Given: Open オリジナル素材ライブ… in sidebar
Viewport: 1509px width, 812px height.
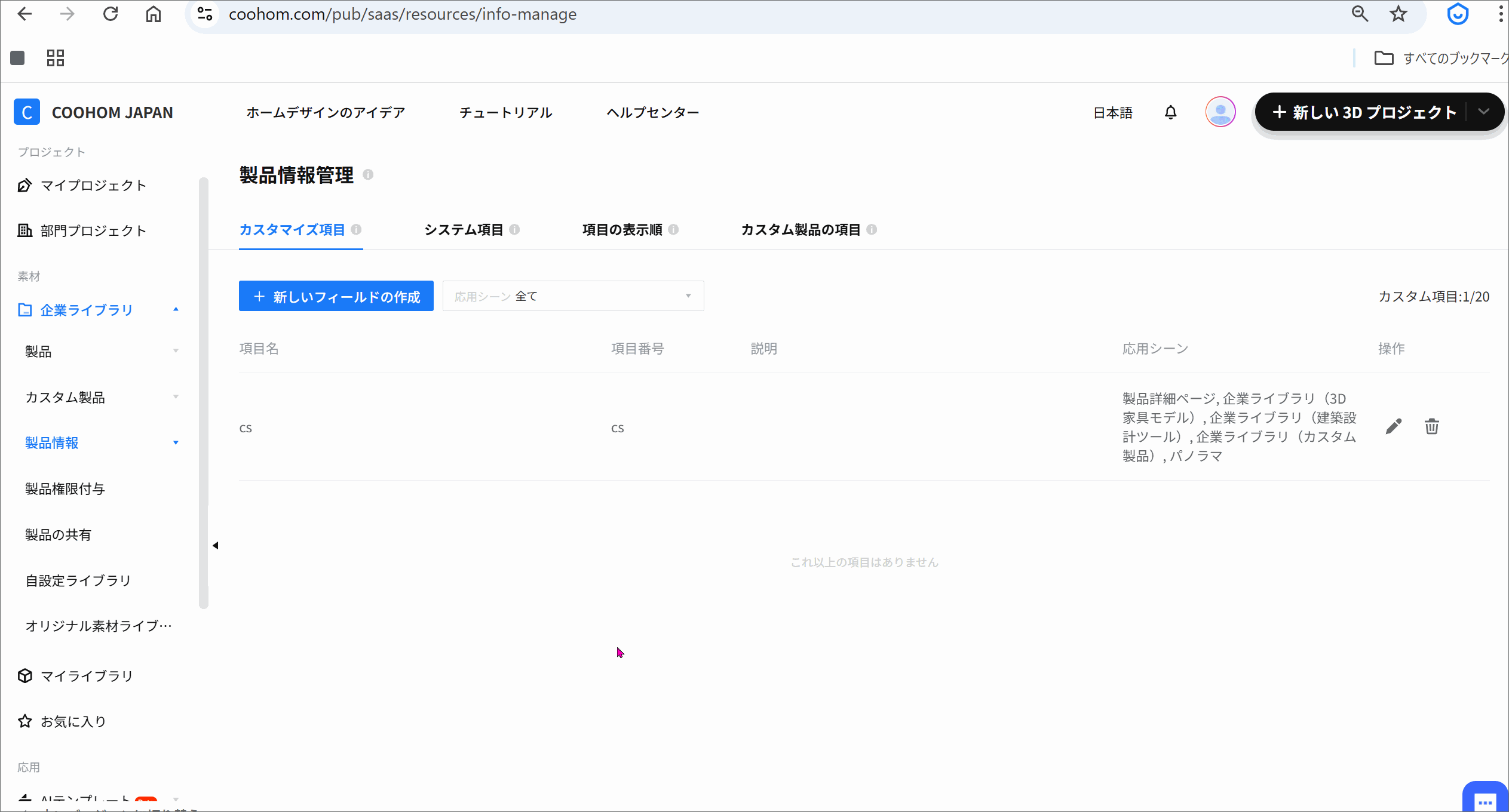Looking at the screenshot, I should (x=99, y=626).
